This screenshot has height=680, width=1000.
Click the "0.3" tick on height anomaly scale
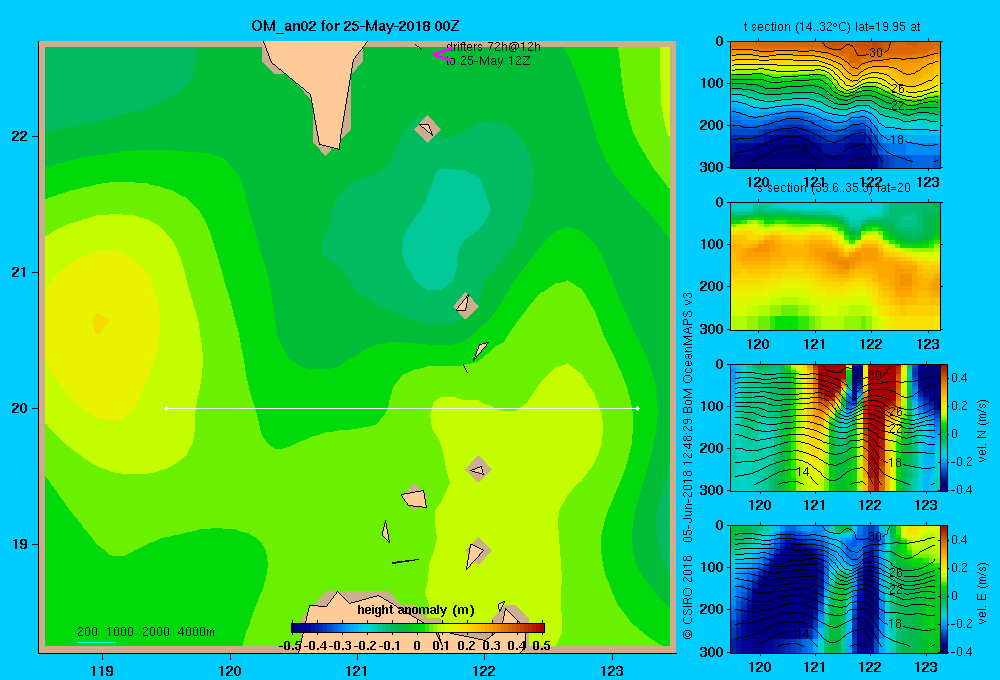(491, 645)
